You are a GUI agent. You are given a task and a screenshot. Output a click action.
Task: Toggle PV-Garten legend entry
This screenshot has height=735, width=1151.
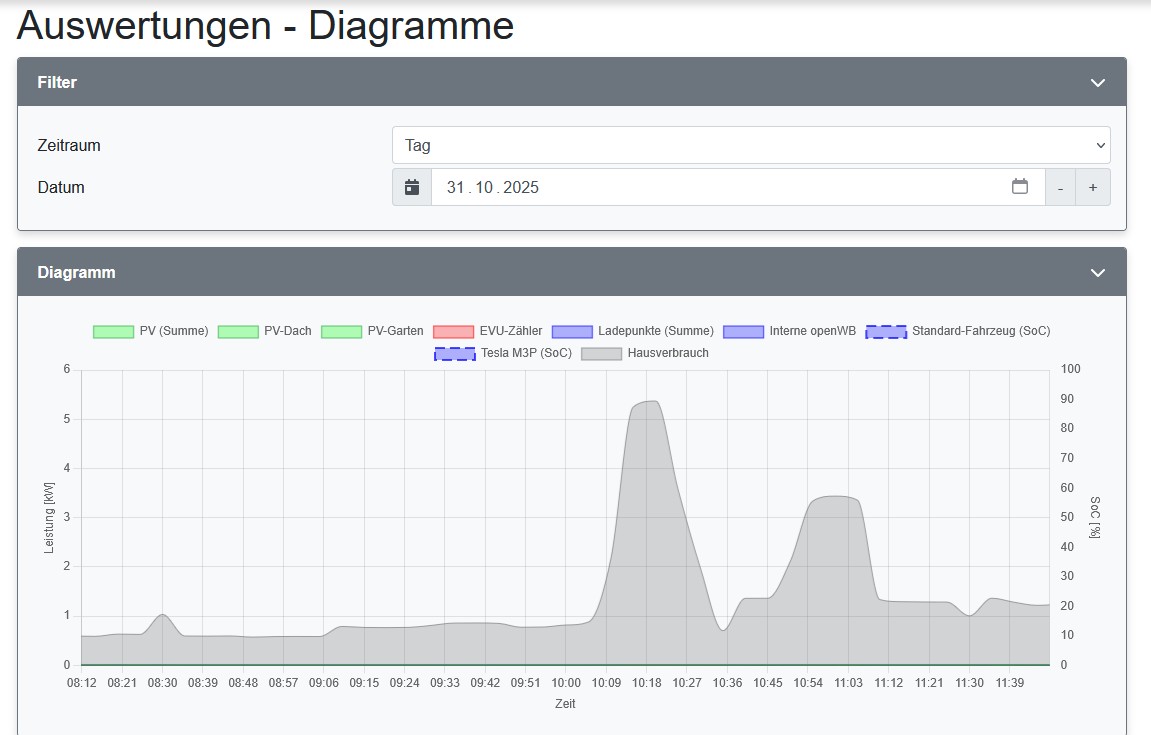[x=341, y=331]
